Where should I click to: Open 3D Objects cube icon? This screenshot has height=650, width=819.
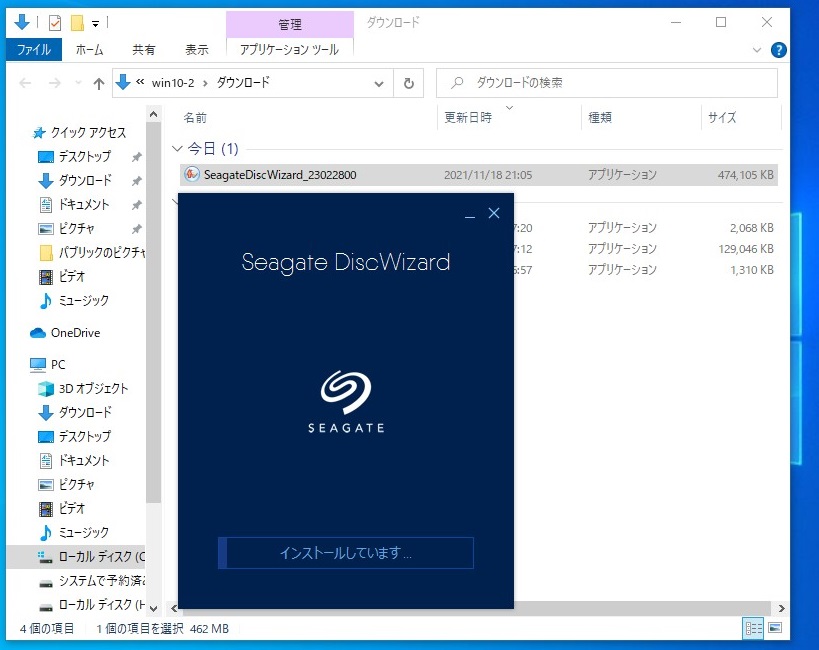46,388
